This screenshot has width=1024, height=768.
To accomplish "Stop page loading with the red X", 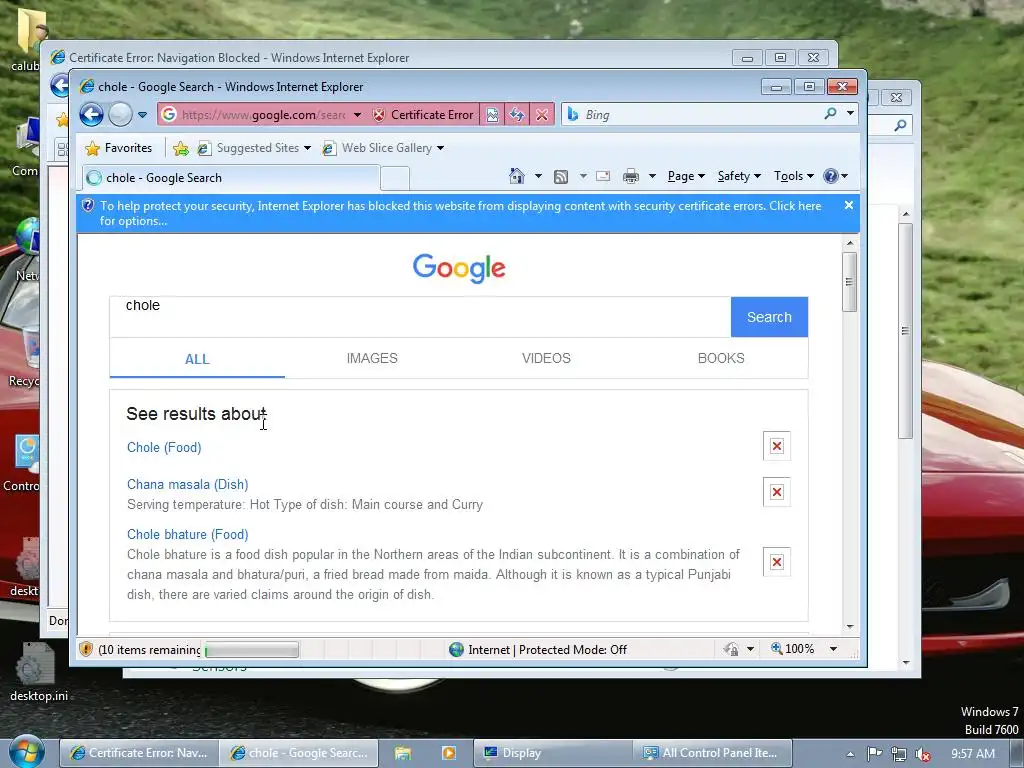I will 541,115.
